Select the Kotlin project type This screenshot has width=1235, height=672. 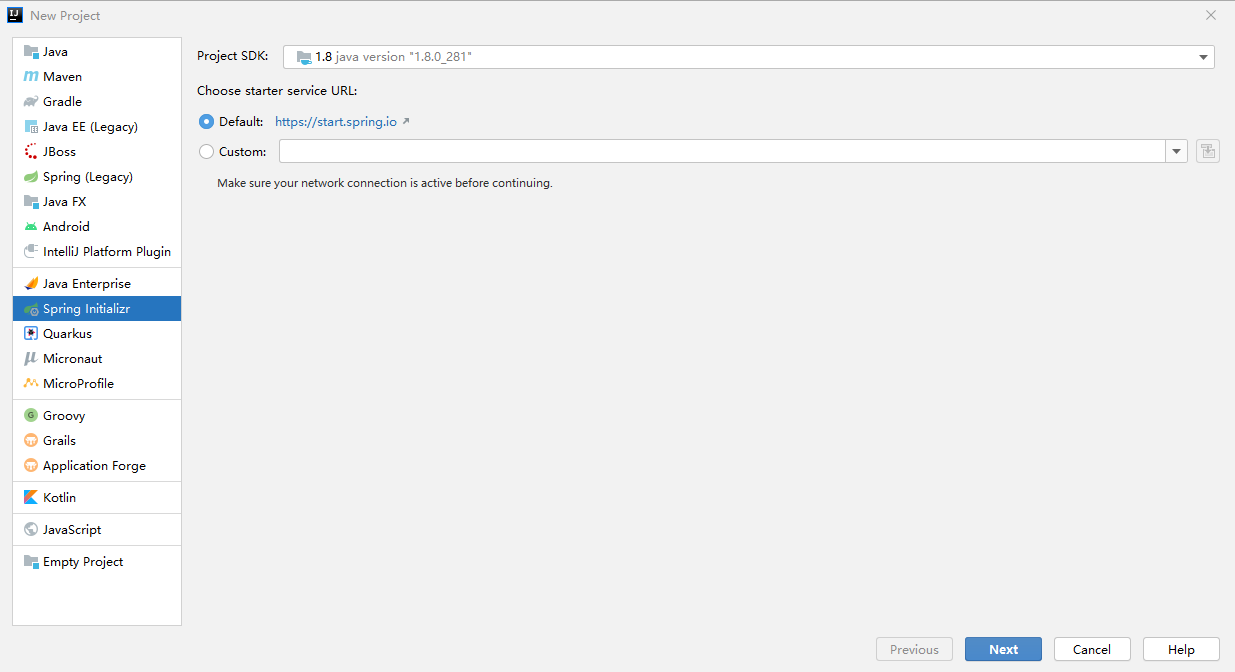(x=97, y=498)
